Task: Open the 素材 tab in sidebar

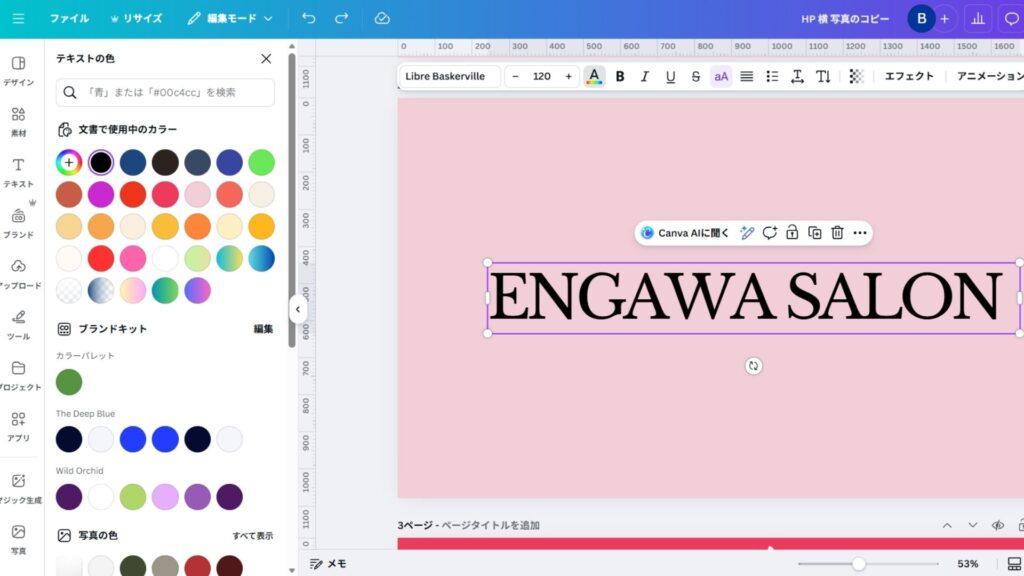Action: tap(18, 120)
